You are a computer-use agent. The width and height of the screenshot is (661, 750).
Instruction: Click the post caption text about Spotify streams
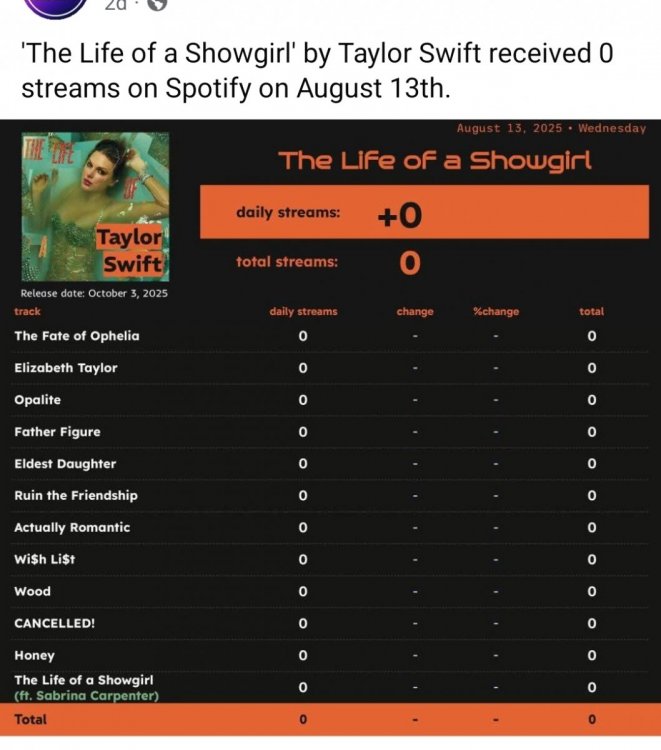(317, 70)
